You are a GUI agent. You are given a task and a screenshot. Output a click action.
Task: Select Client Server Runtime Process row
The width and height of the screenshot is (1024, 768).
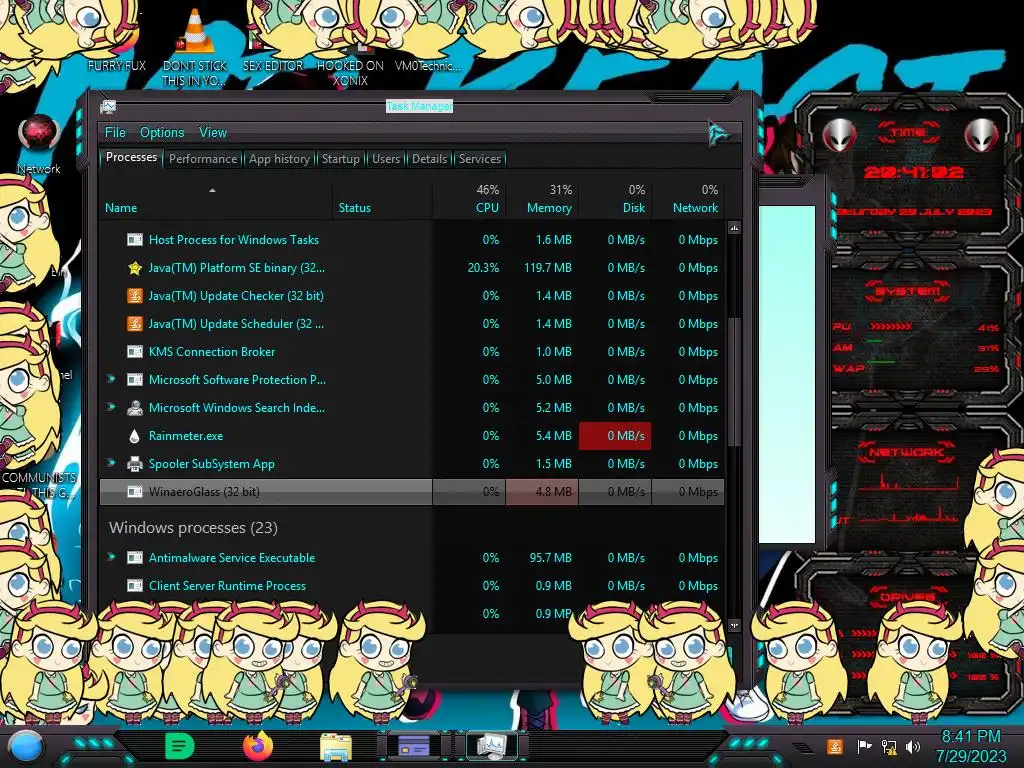tap(412, 586)
